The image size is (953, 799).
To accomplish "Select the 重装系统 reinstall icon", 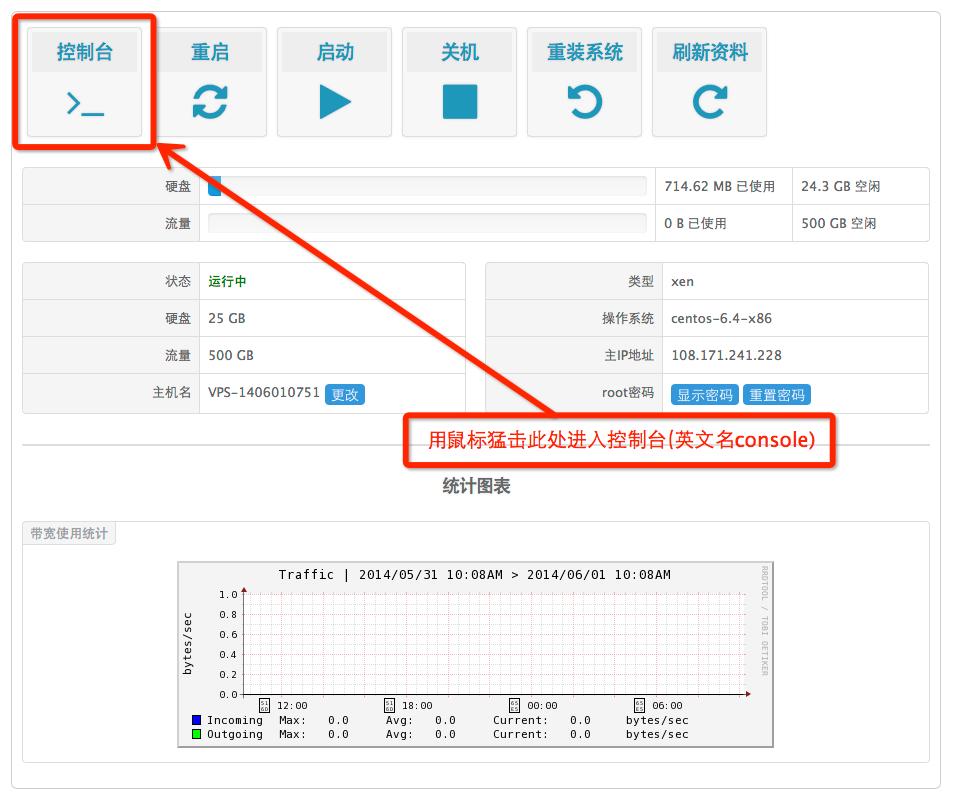I will click(x=585, y=102).
